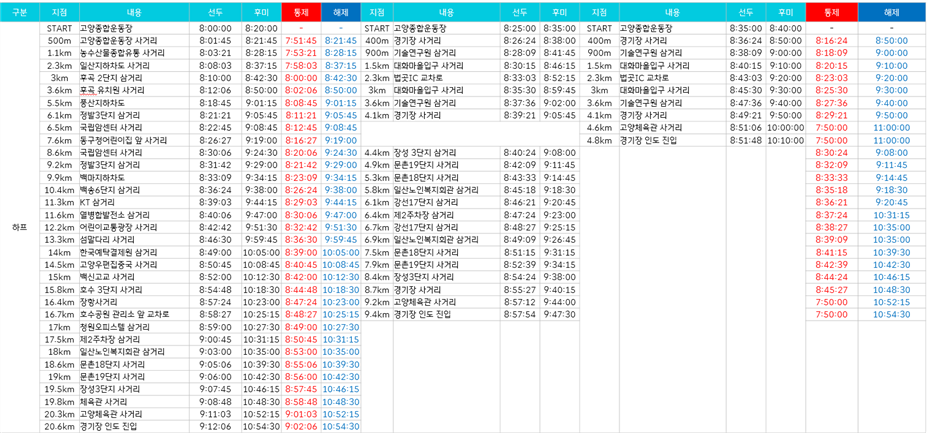Select the 11:00:00 release time in 4.6km row

click(892, 127)
